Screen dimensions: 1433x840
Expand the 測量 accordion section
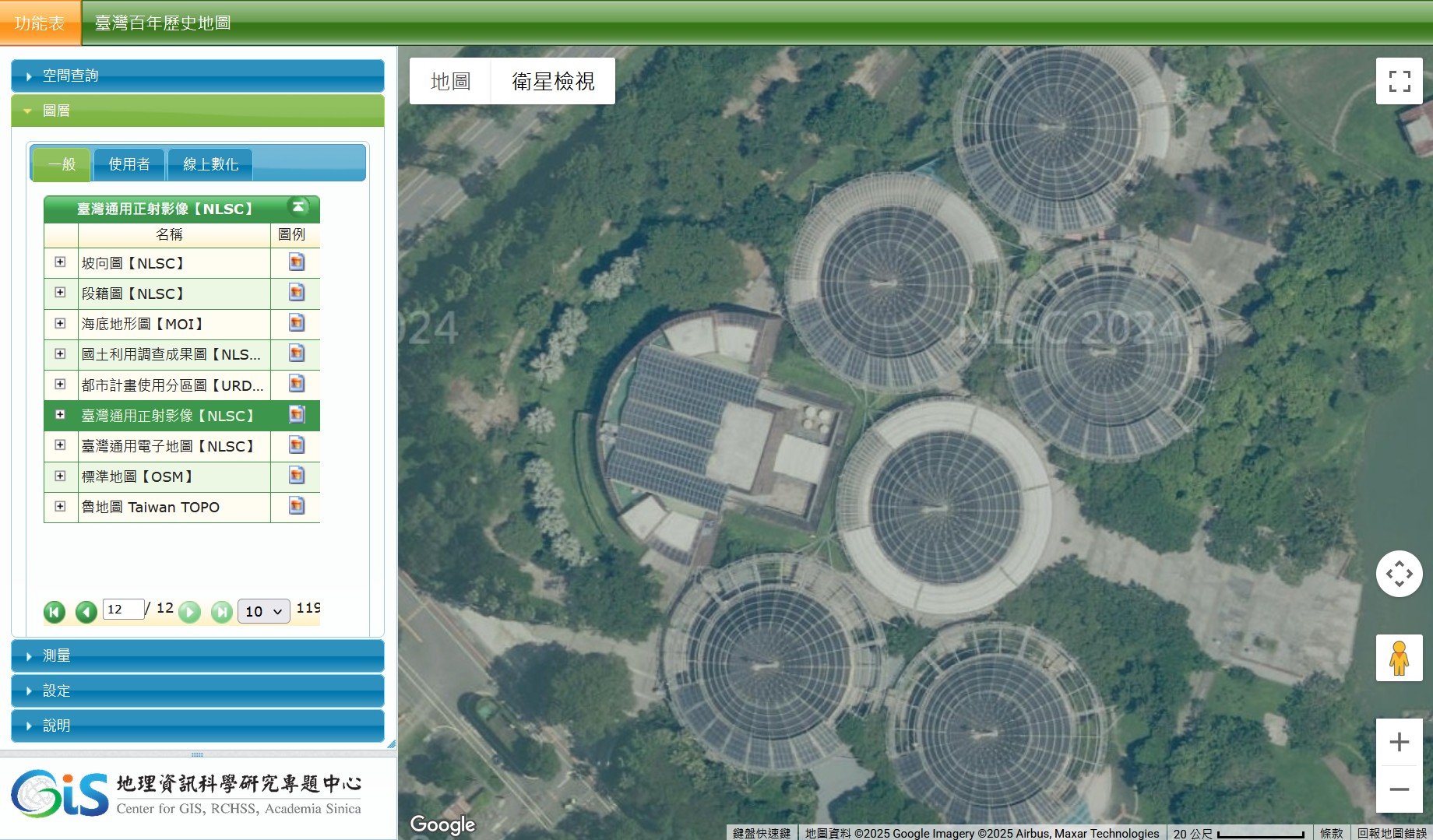[x=197, y=655]
